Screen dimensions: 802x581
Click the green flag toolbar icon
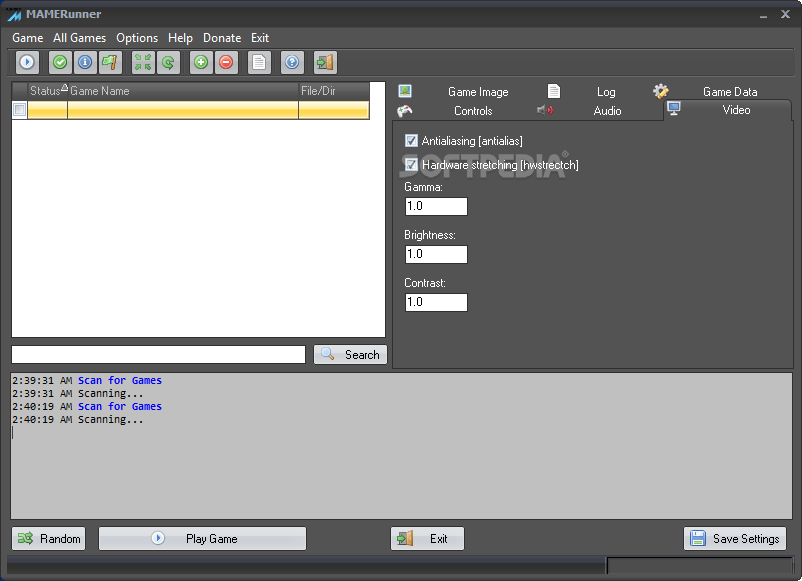coord(110,62)
